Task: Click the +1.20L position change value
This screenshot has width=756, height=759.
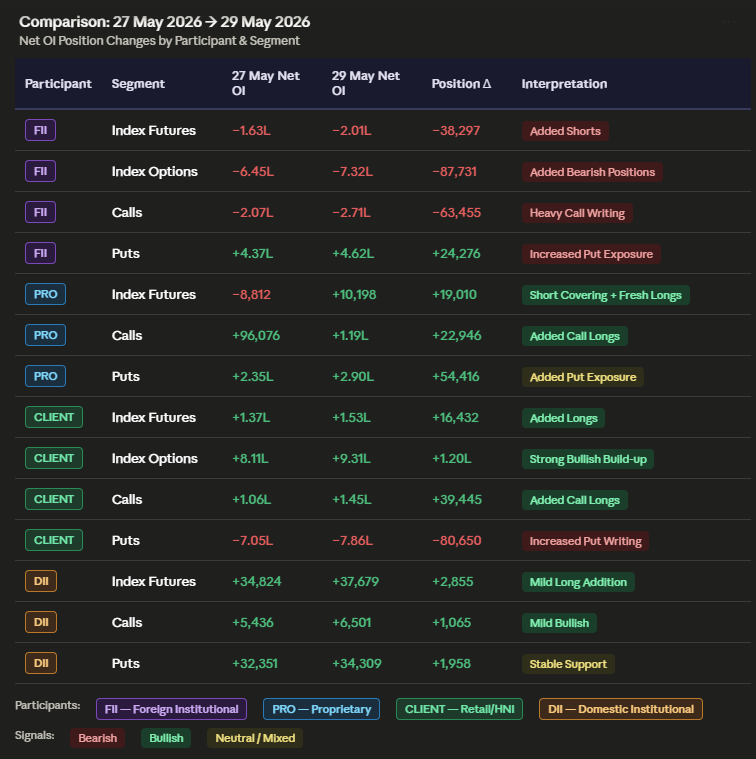Action: click(452, 458)
